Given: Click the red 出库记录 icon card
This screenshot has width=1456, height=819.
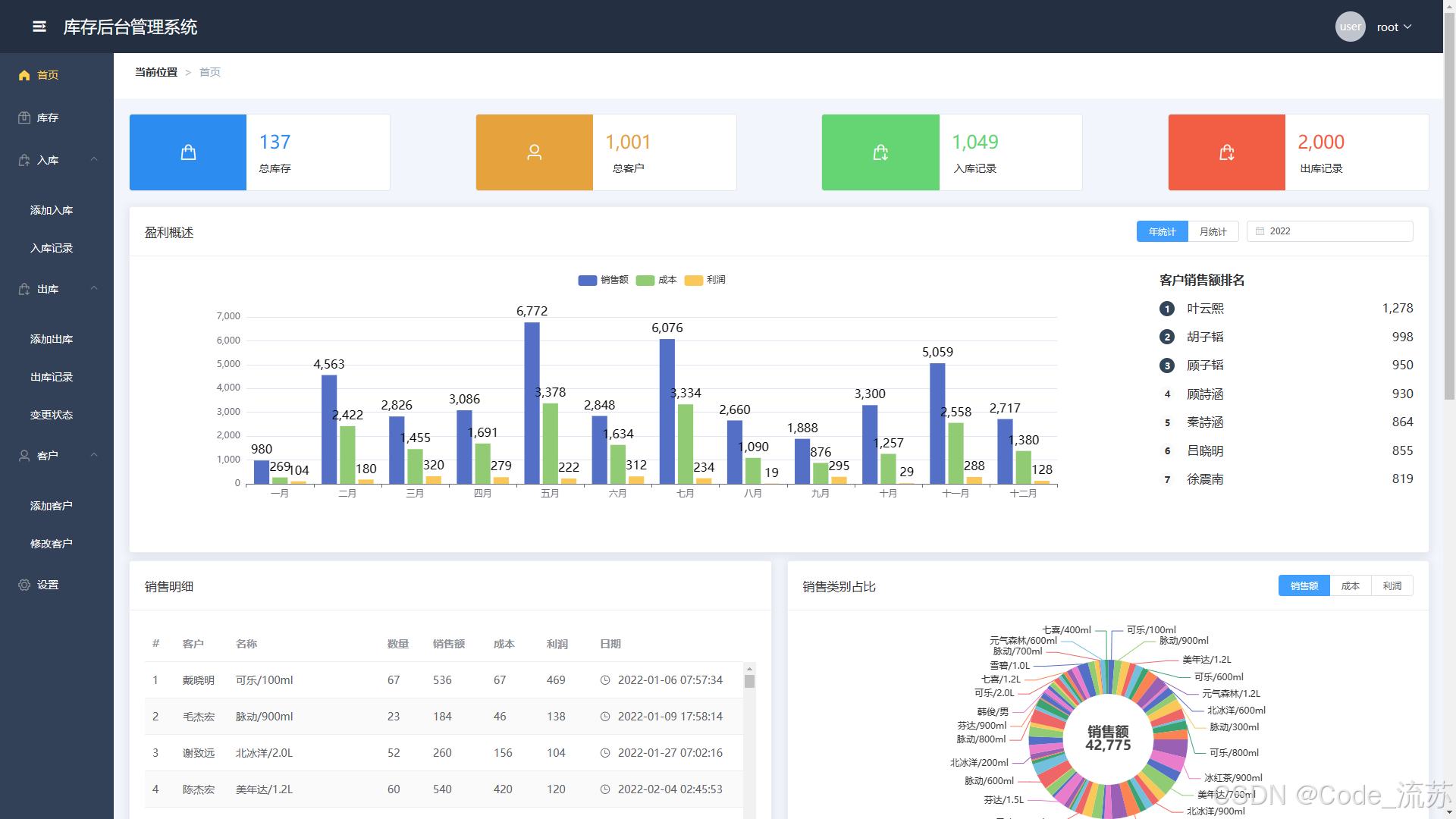Looking at the screenshot, I should (x=1226, y=152).
